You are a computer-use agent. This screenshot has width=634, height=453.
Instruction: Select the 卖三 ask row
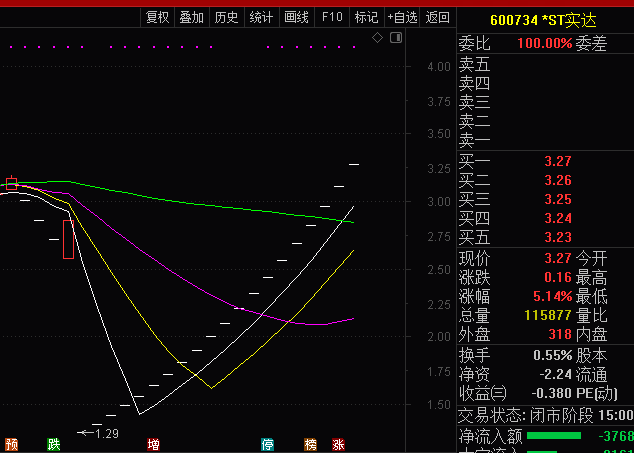(545, 103)
